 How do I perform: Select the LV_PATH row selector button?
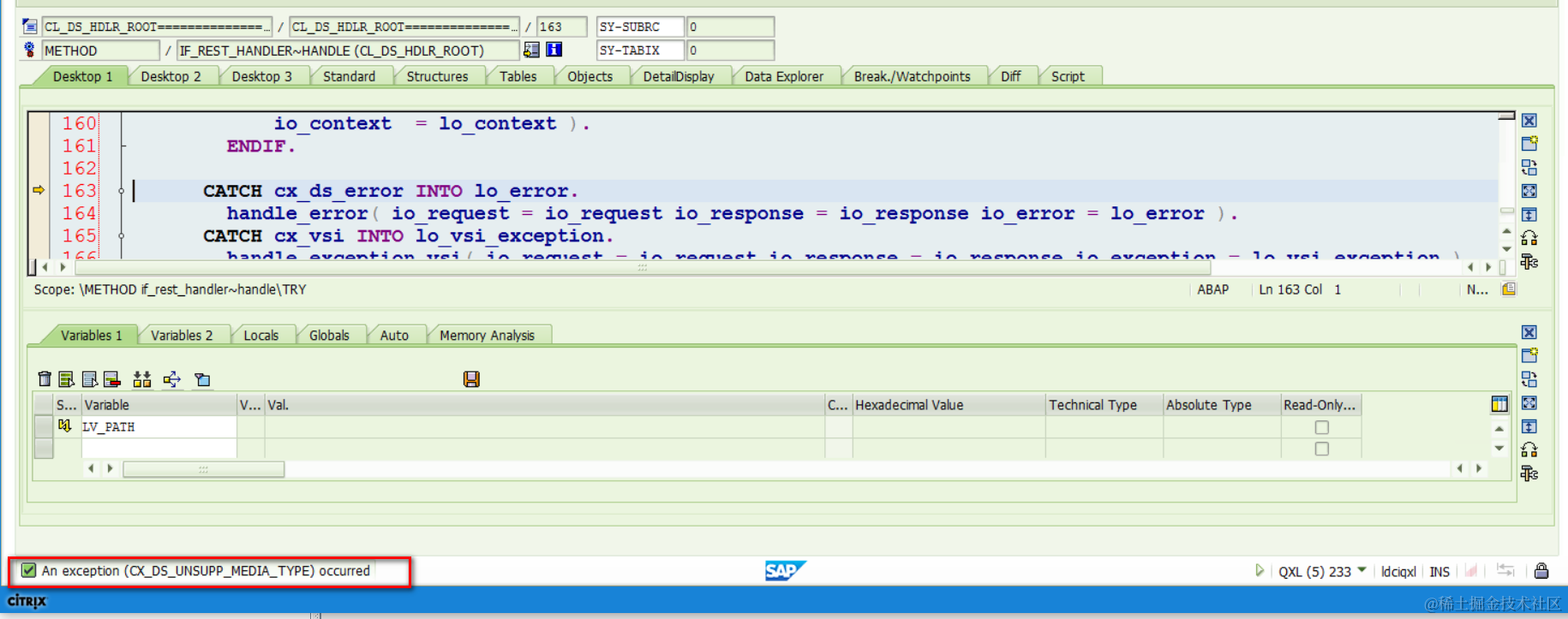[43, 426]
